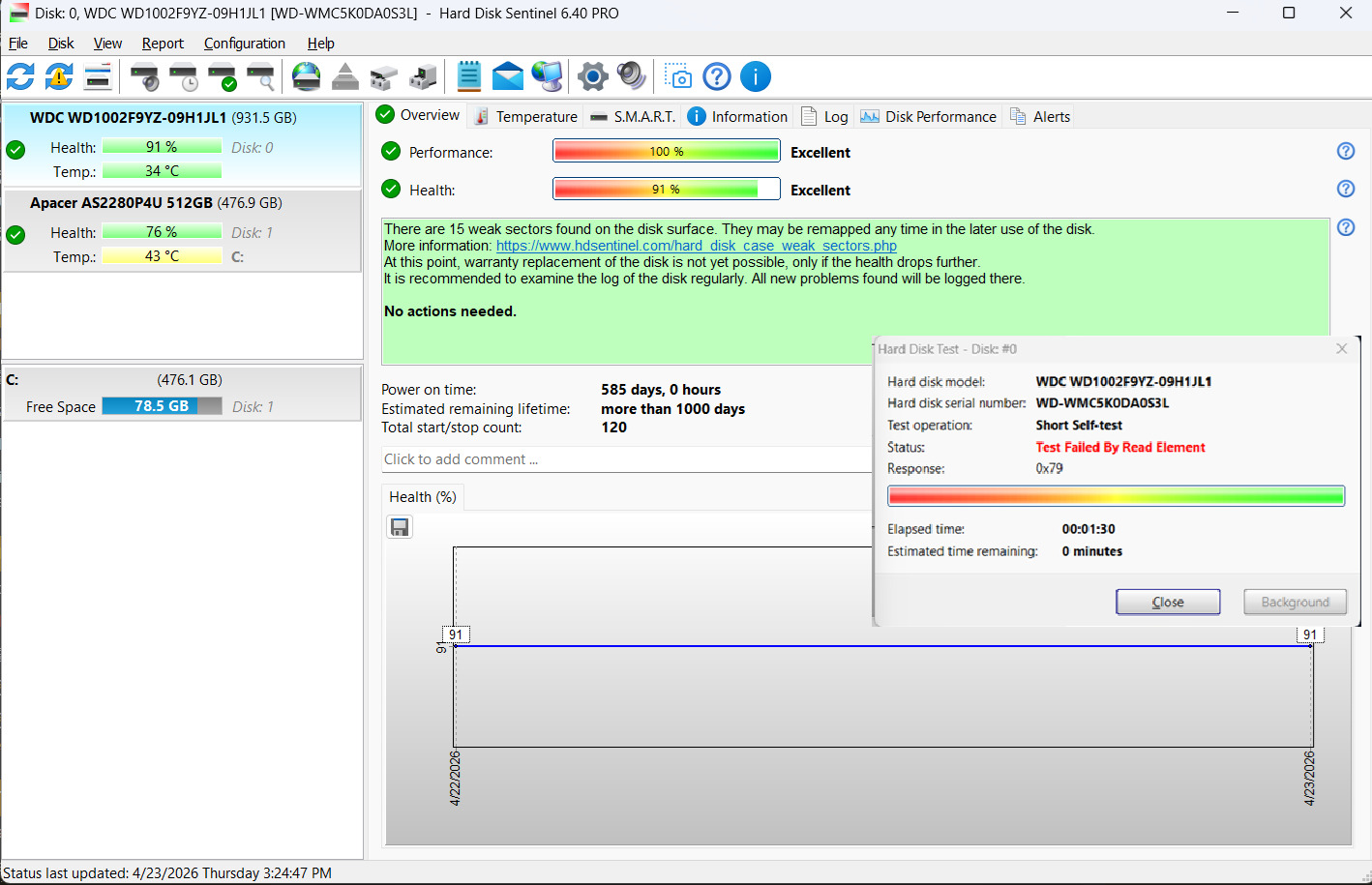Open the Configuration menu
The height and width of the screenshot is (885, 1372).
245,44
